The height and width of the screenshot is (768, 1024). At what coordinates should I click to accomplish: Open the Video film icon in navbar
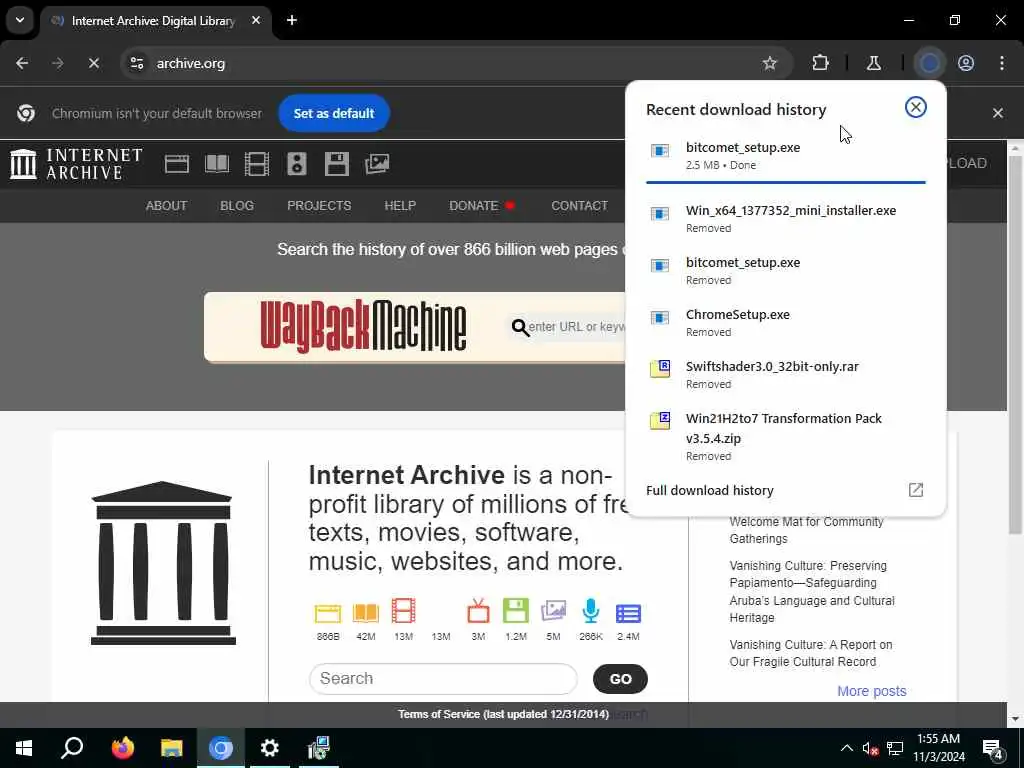click(x=257, y=164)
